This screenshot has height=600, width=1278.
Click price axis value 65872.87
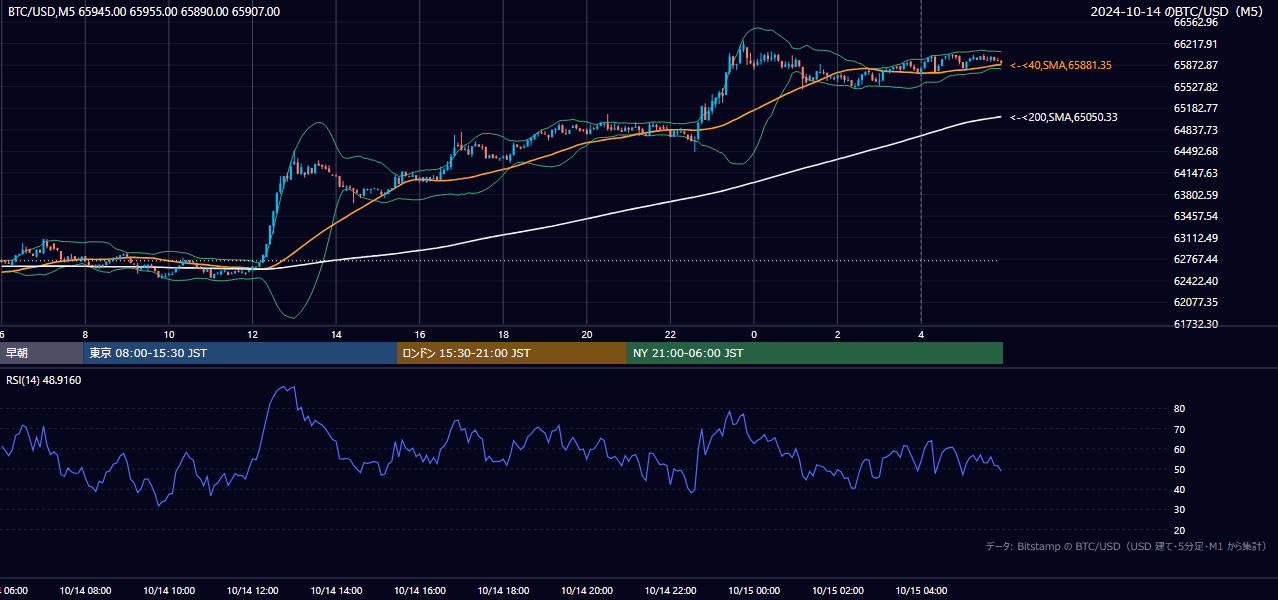pyautogui.click(x=1195, y=65)
